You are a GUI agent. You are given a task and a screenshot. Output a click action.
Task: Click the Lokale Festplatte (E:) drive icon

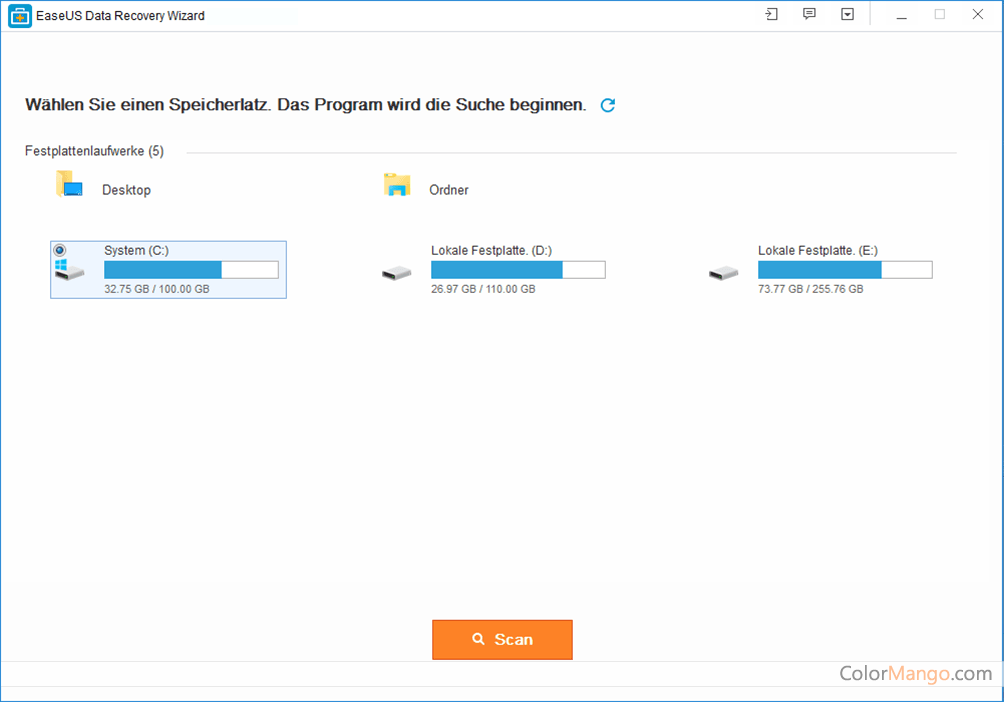click(x=724, y=273)
